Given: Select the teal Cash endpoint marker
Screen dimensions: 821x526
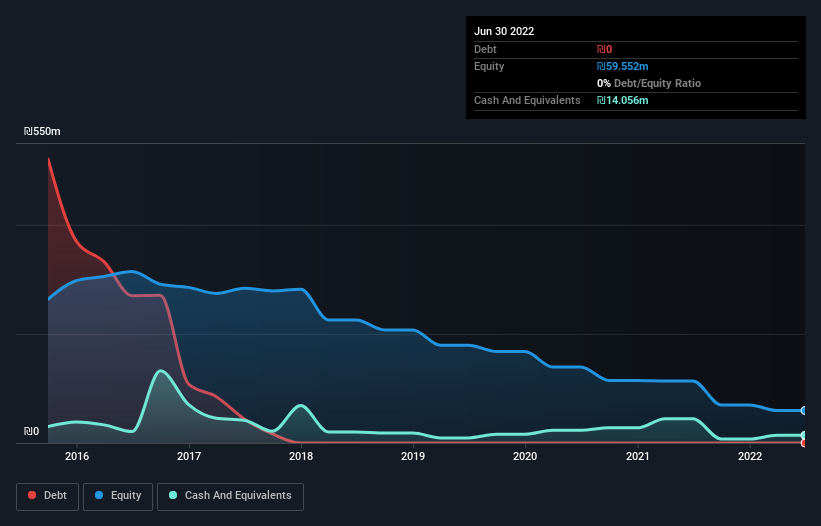Looking at the screenshot, I should point(804,435).
